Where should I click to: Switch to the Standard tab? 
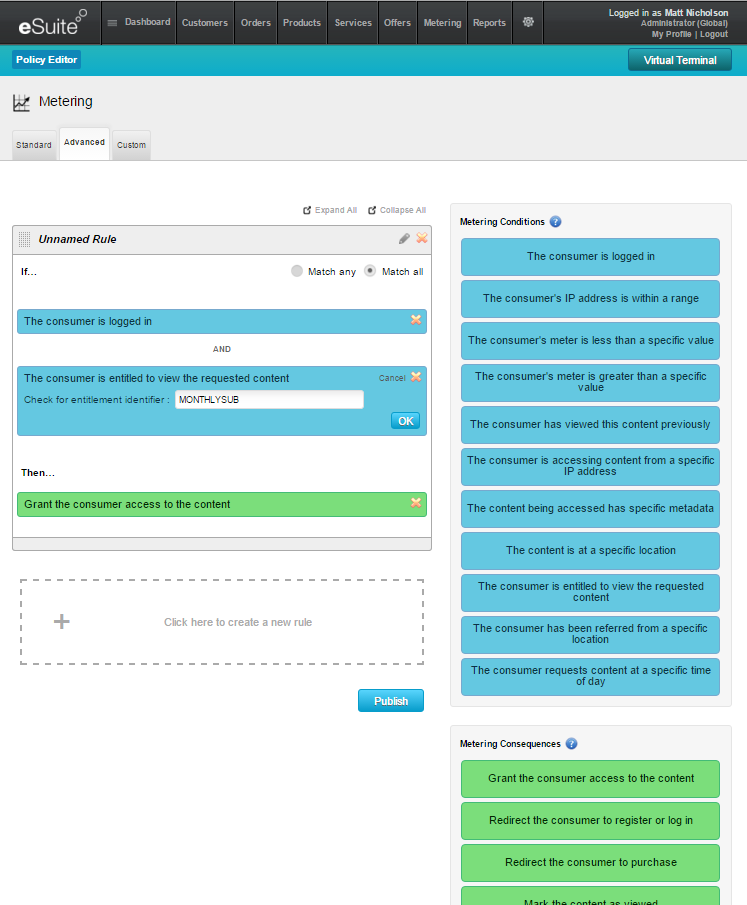point(34,145)
